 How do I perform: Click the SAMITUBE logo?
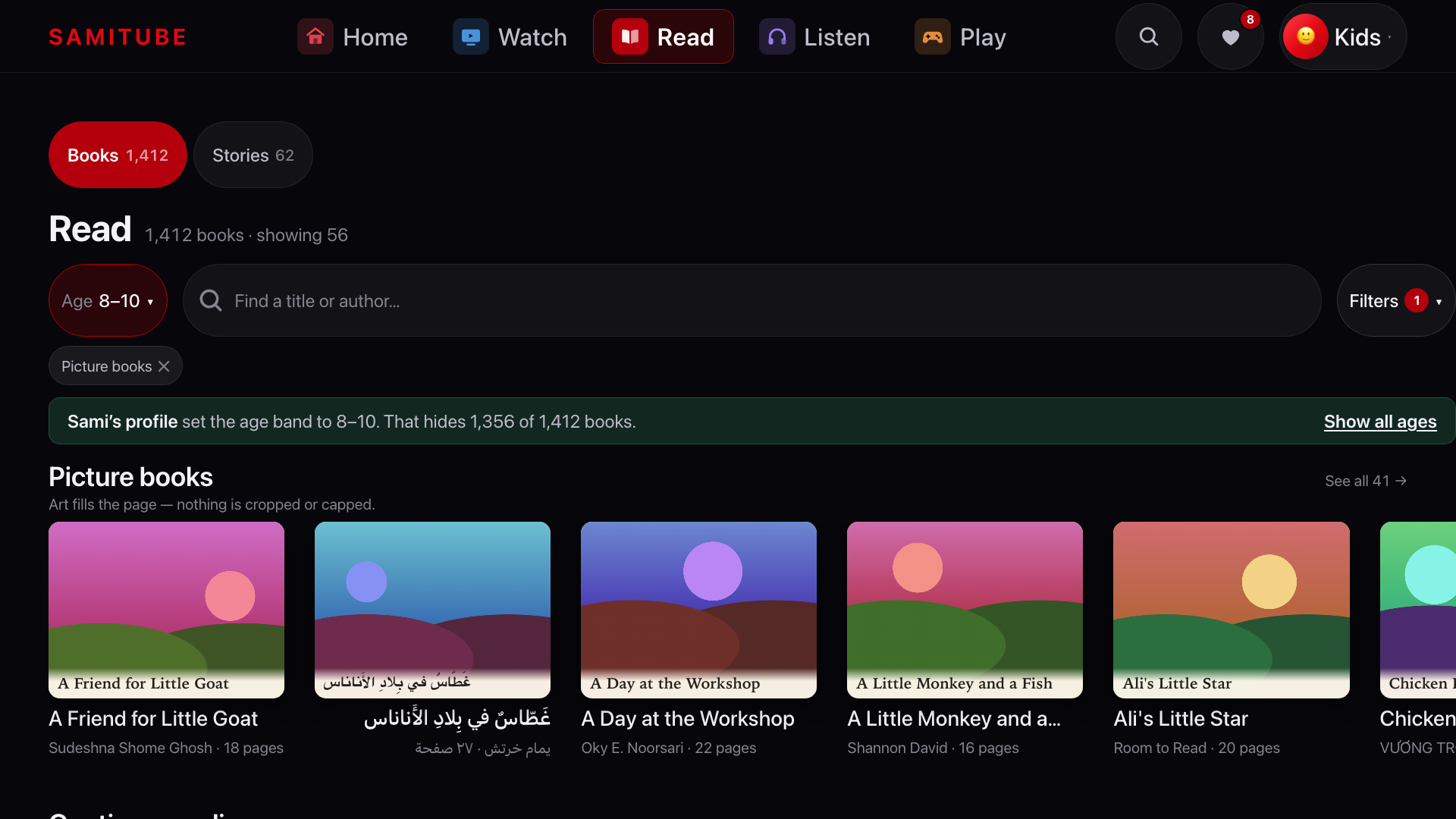tap(118, 37)
